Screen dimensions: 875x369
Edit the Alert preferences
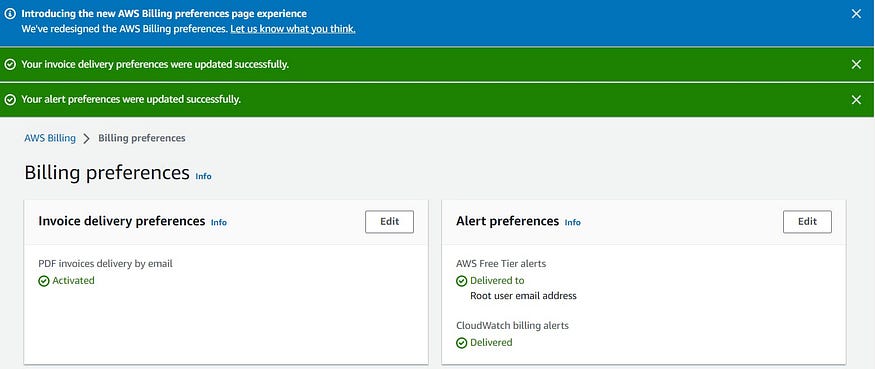807,222
